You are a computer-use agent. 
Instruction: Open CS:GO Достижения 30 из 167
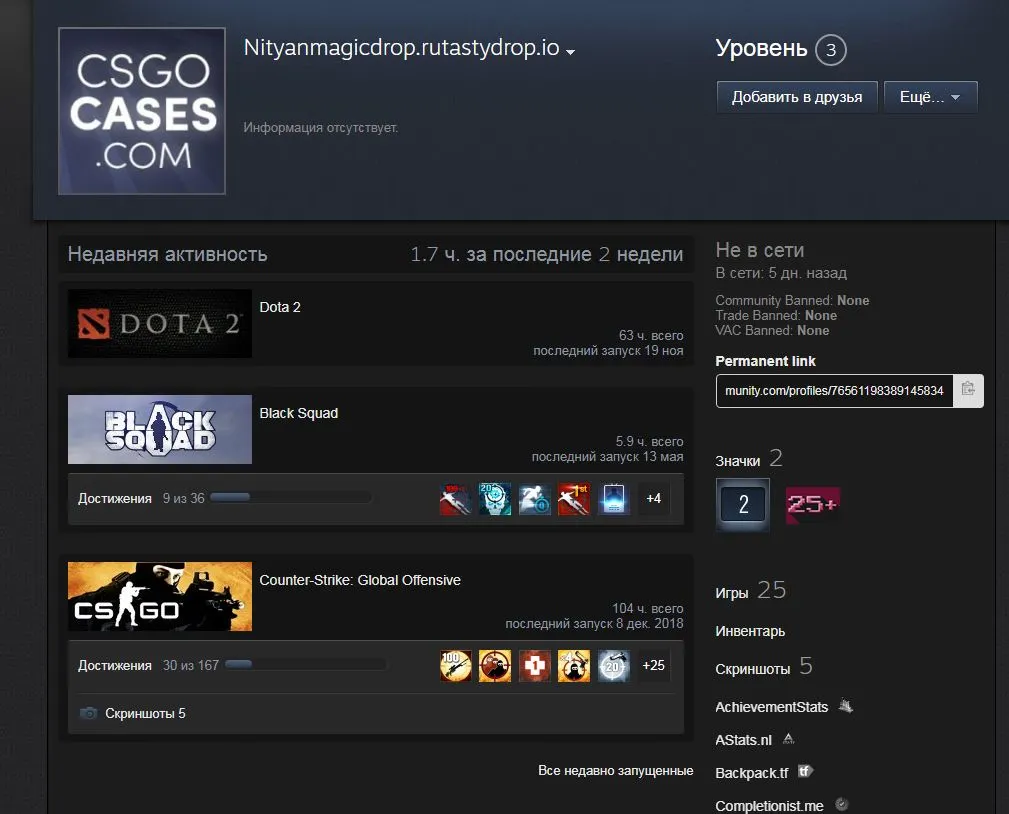(148, 665)
